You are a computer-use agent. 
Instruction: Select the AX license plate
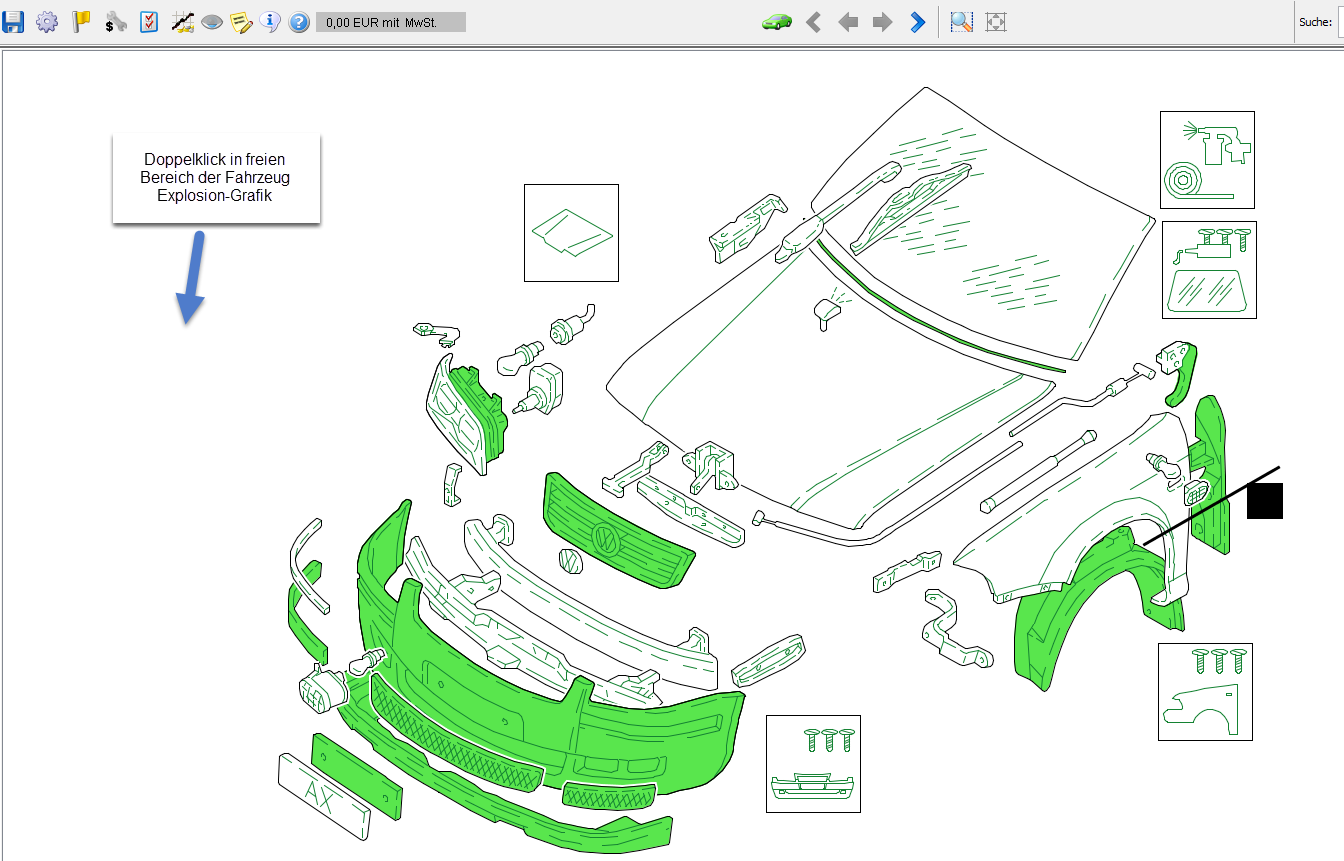point(323,796)
